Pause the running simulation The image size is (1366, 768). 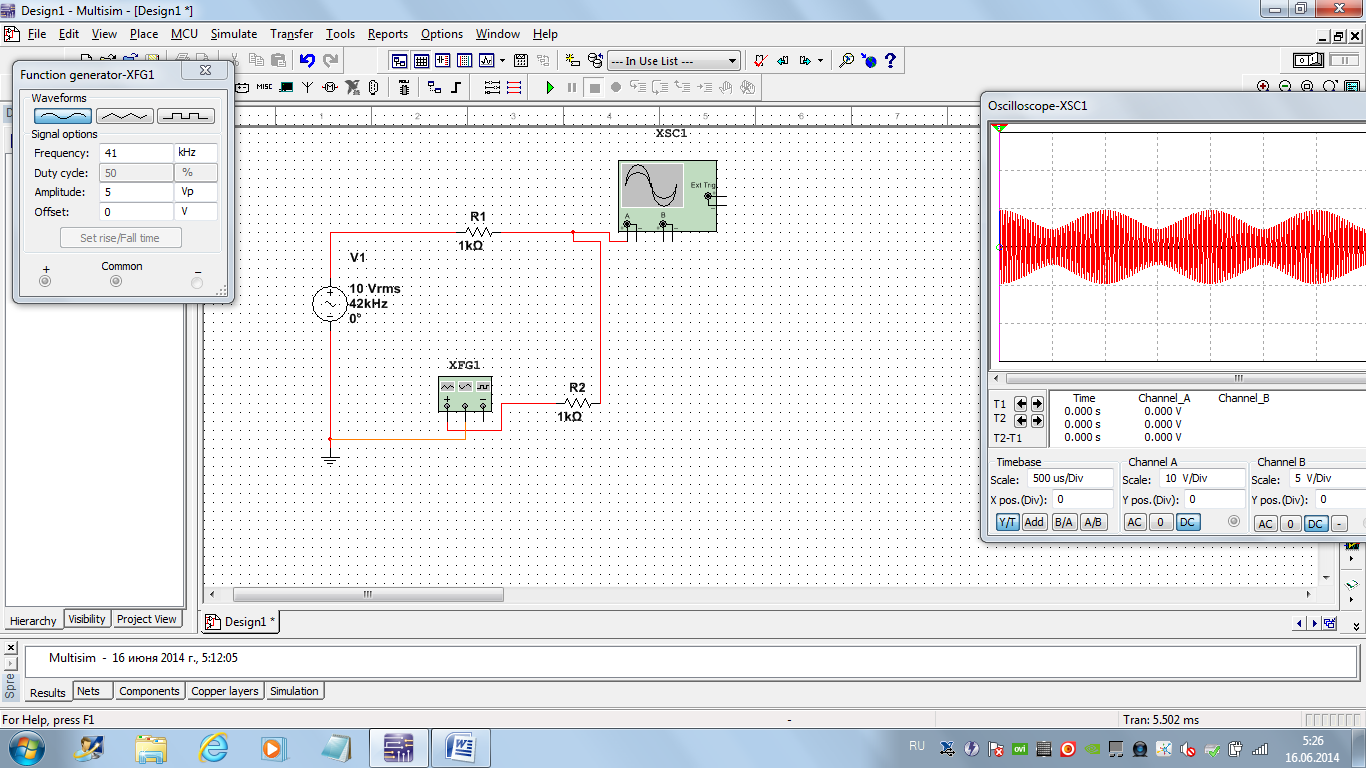pos(572,87)
